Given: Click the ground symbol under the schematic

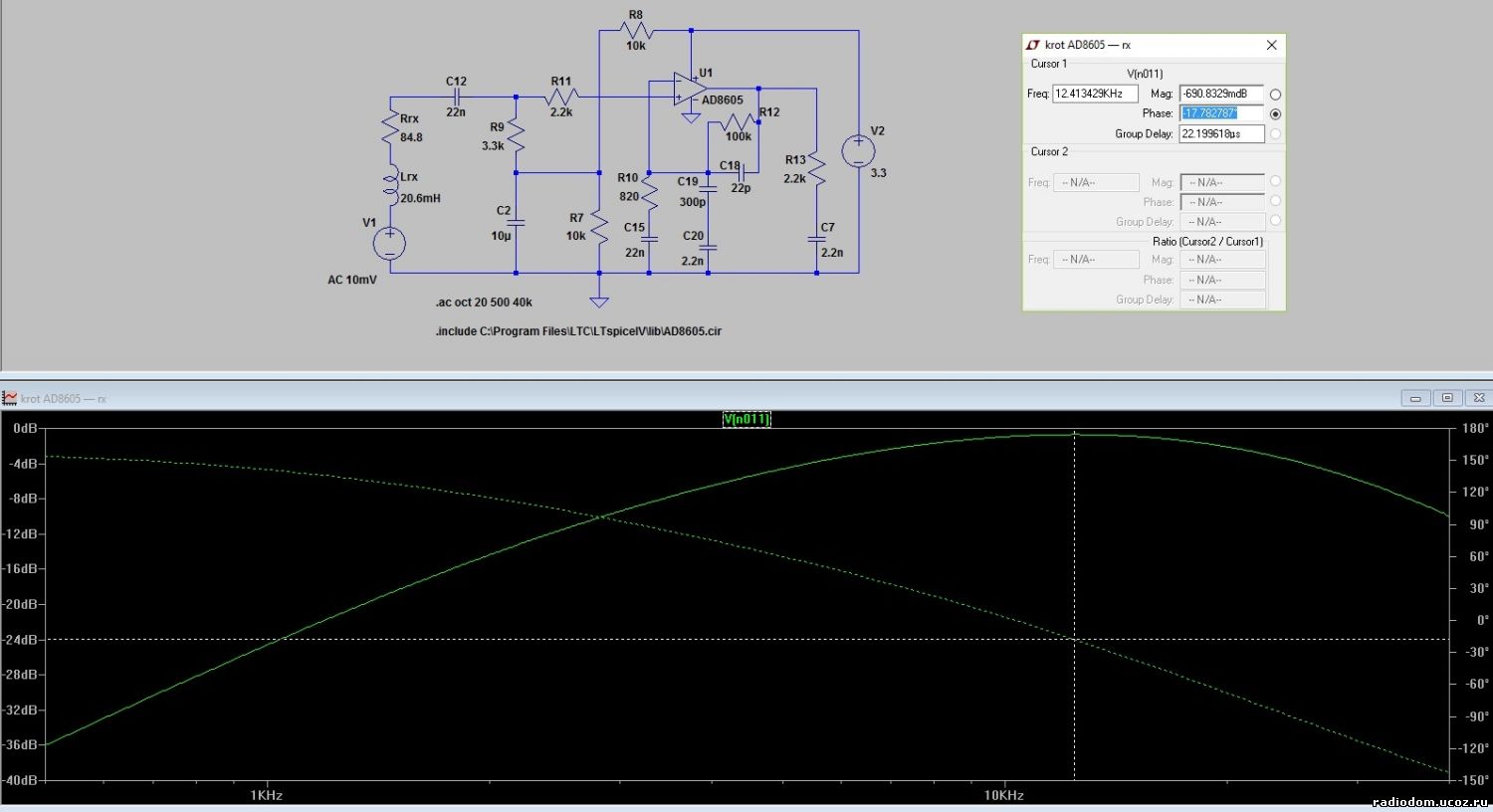Looking at the screenshot, I should [599, 301].
